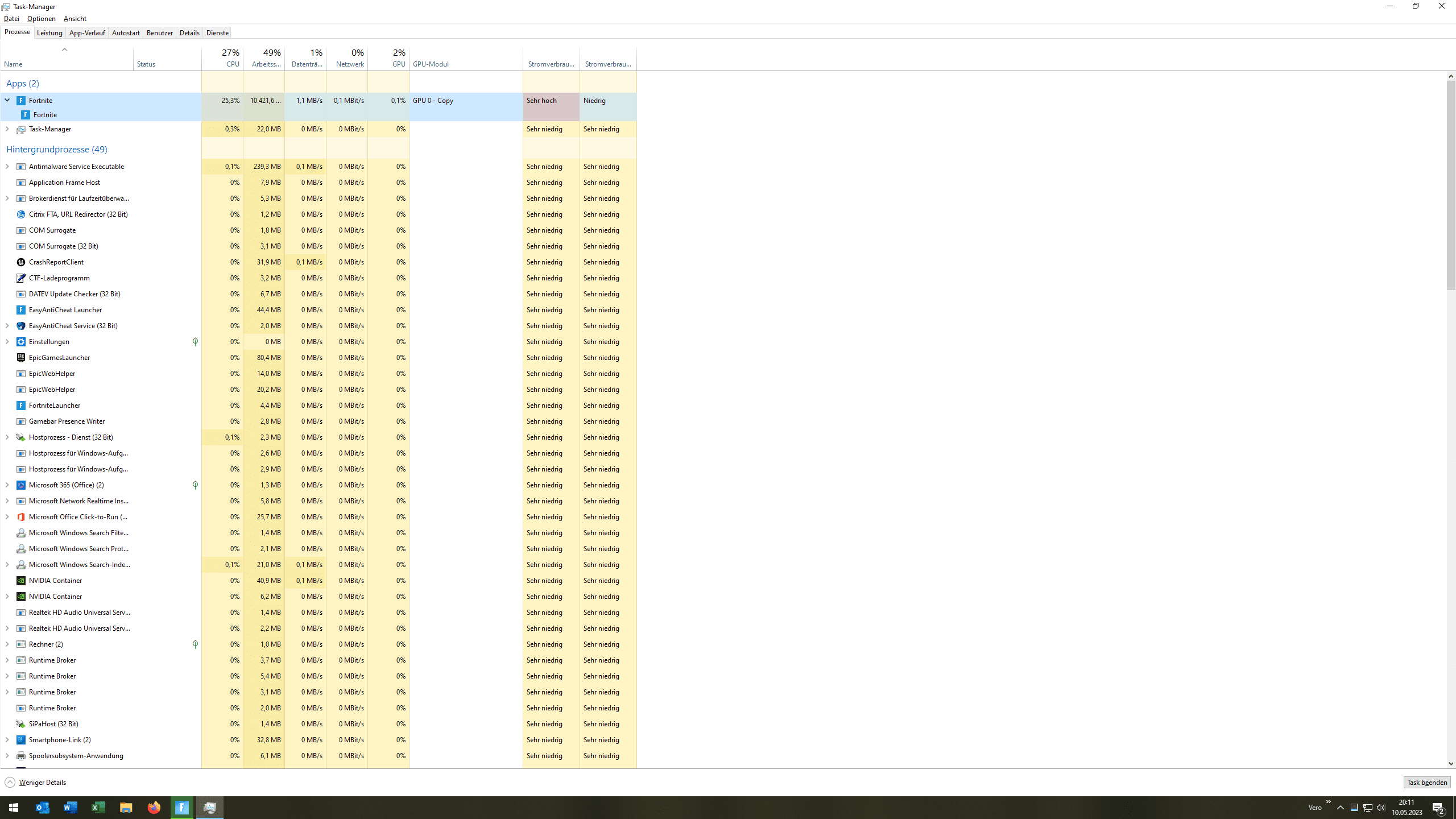Sort by Arbeitsspeicher column header

264,58
